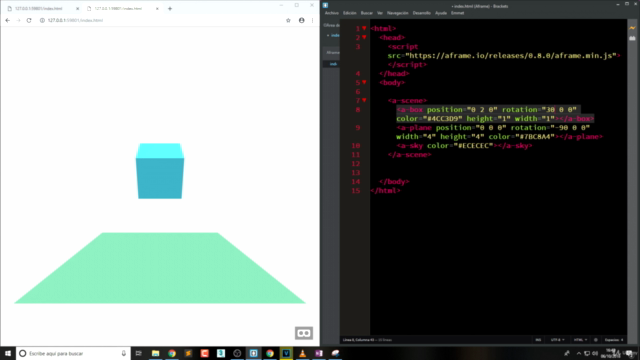Click the blue box in the A-Frame scene
This screenshot has height=360, width=640.
pos(160,171)
